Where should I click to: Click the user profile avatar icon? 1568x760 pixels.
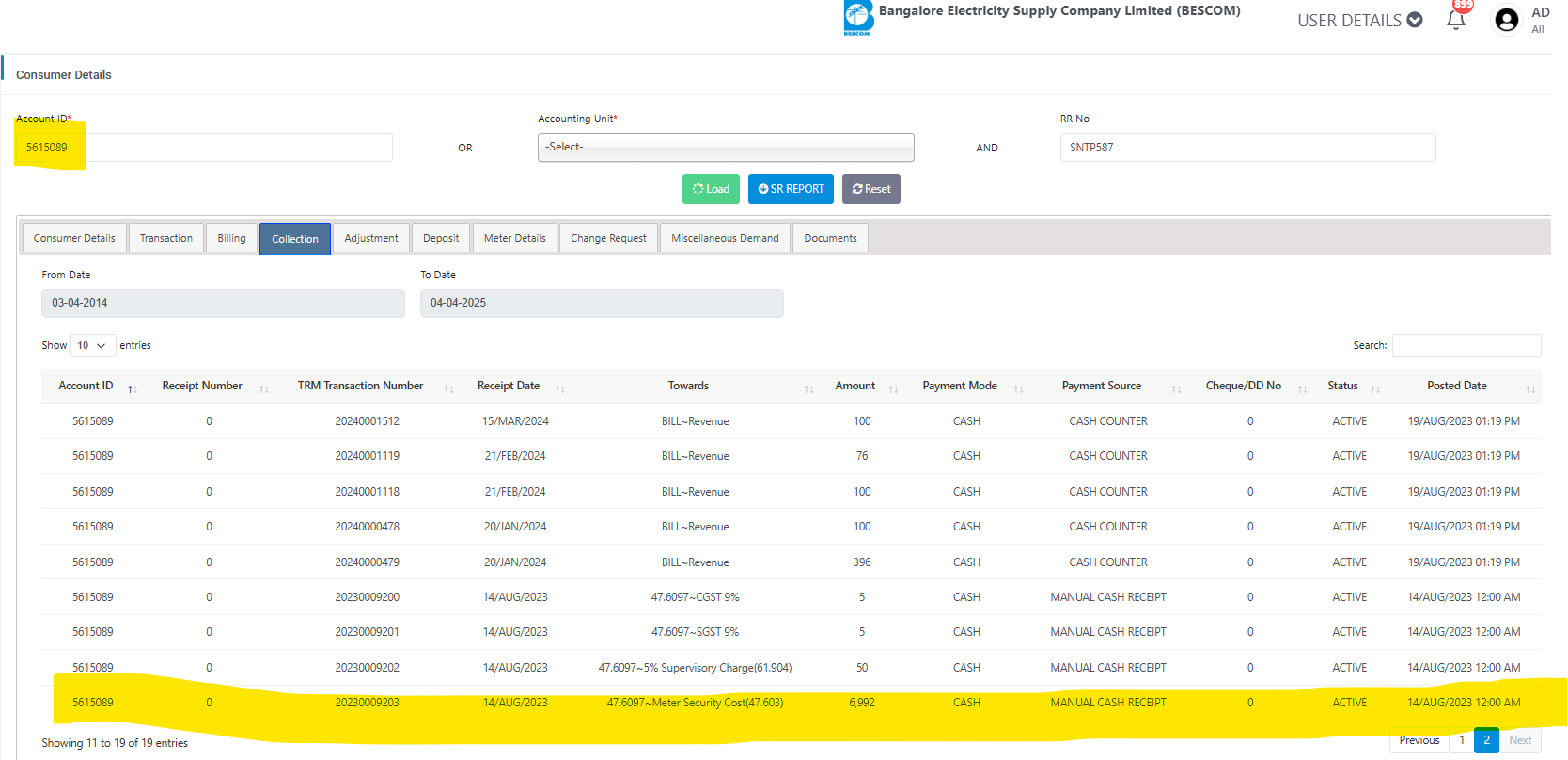(x=1506, y=20)
